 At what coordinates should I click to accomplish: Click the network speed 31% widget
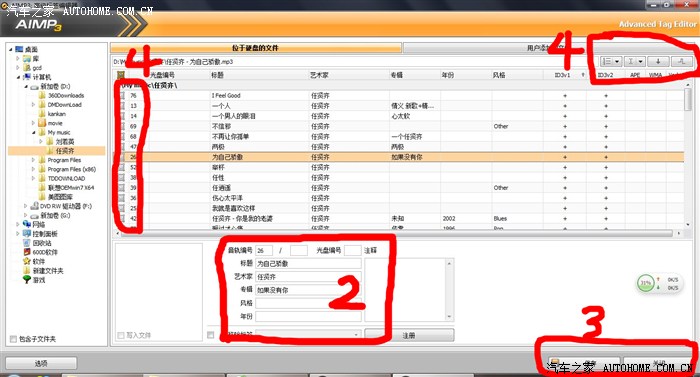tap(659, 284)
